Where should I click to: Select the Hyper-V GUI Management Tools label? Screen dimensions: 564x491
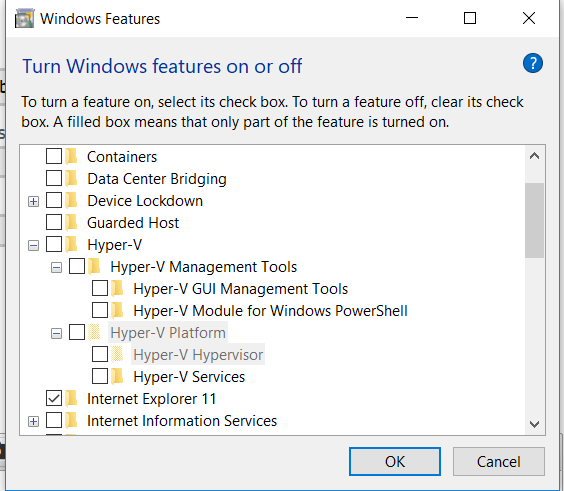[x=241, y=289]
